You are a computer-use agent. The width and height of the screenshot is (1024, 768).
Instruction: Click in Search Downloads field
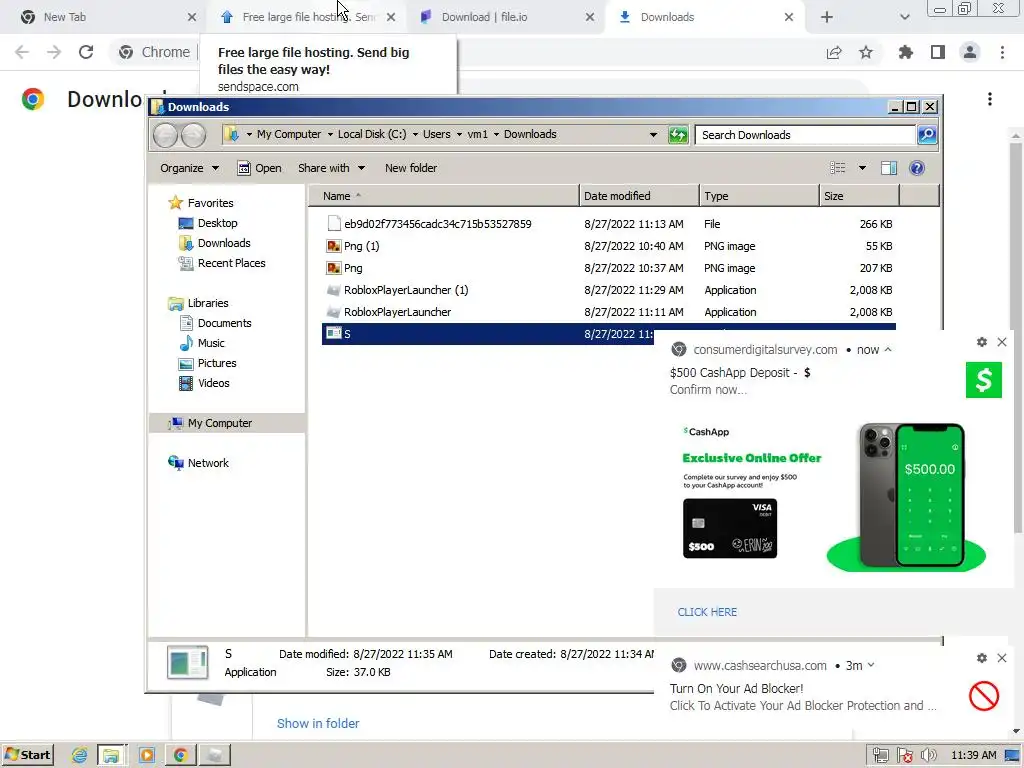click(x=805, y=135)
